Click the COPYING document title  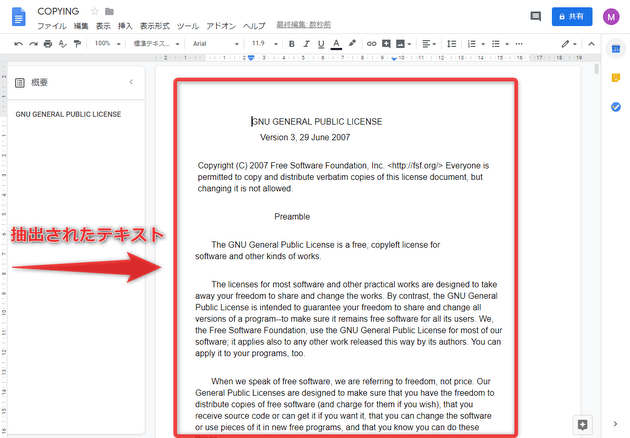click(58, 11)
